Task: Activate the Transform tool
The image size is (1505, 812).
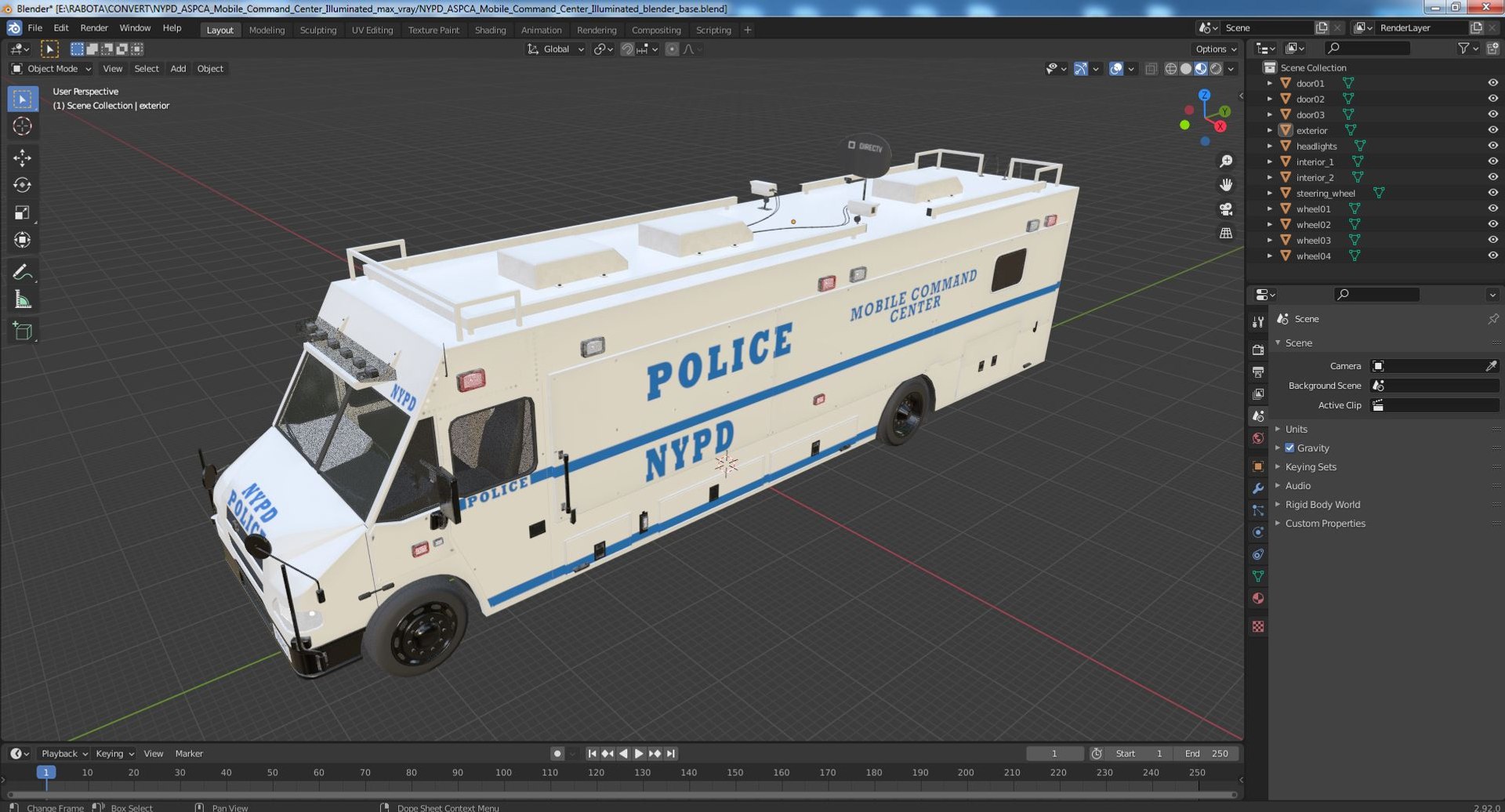Action: [22, 240]
